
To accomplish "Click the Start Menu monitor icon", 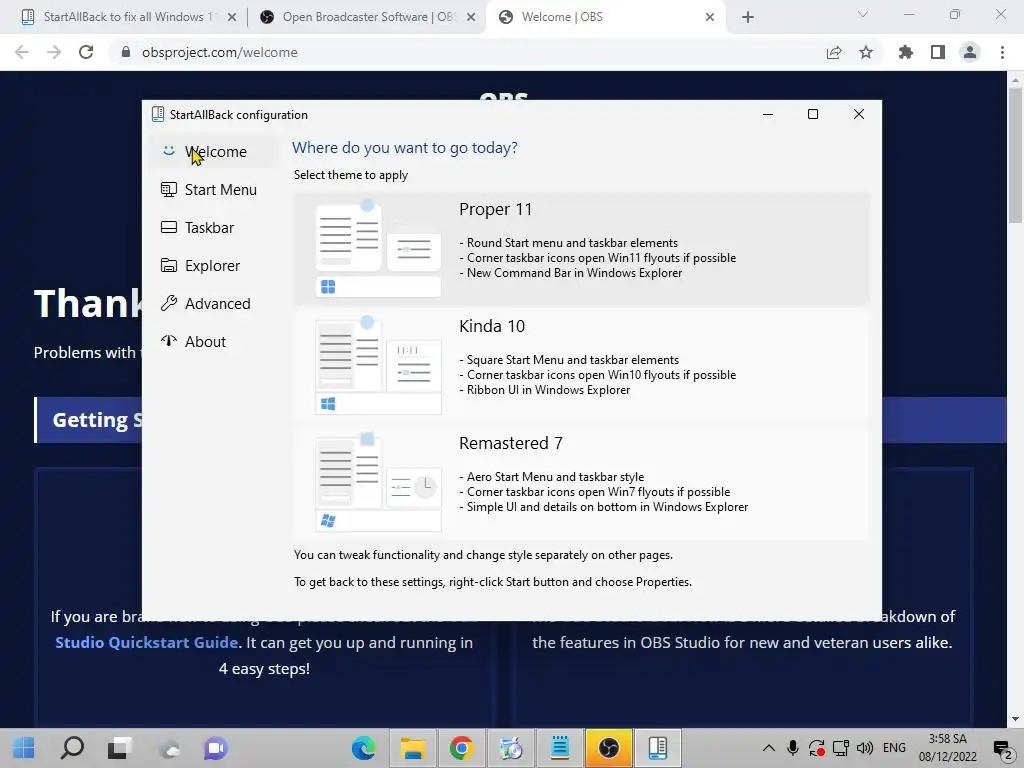I will click(168, 189).
